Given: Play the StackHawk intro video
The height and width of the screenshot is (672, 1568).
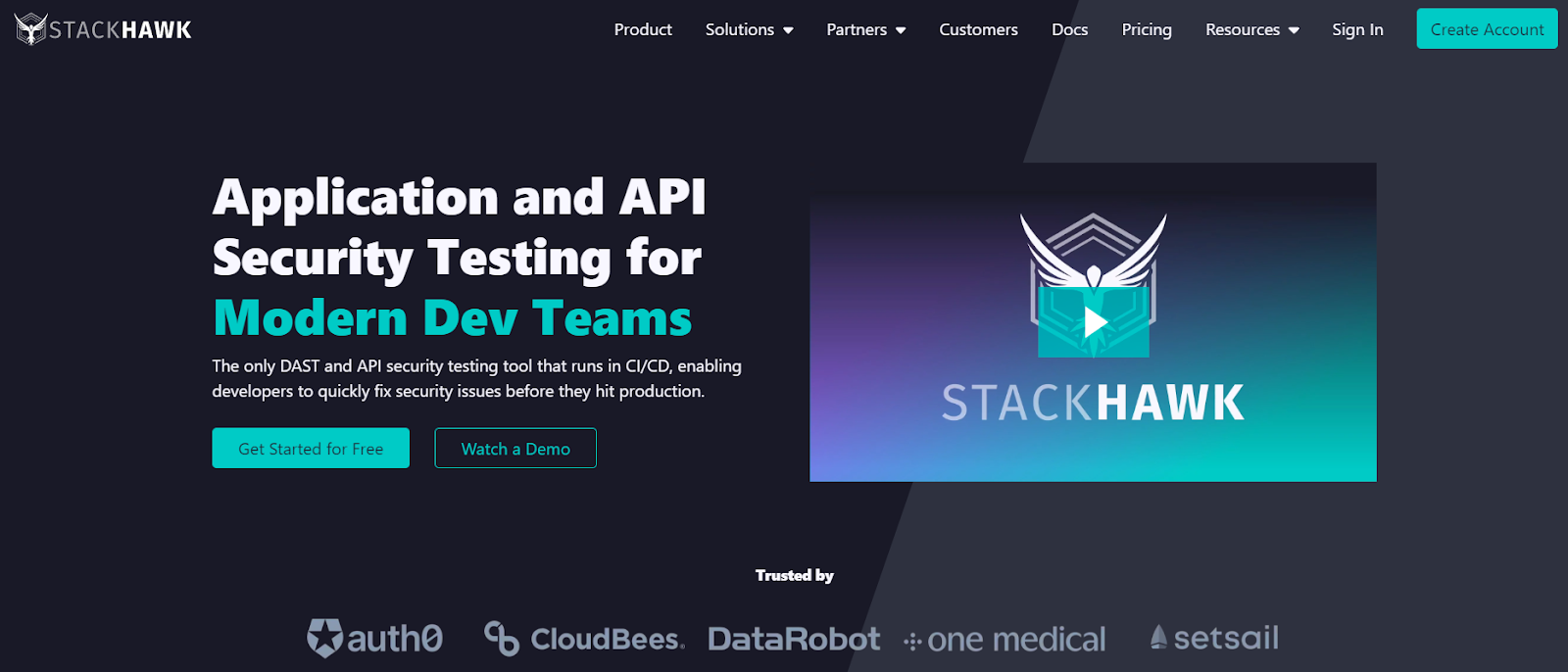Looking at the screenshot, I should pos(1094,321).
